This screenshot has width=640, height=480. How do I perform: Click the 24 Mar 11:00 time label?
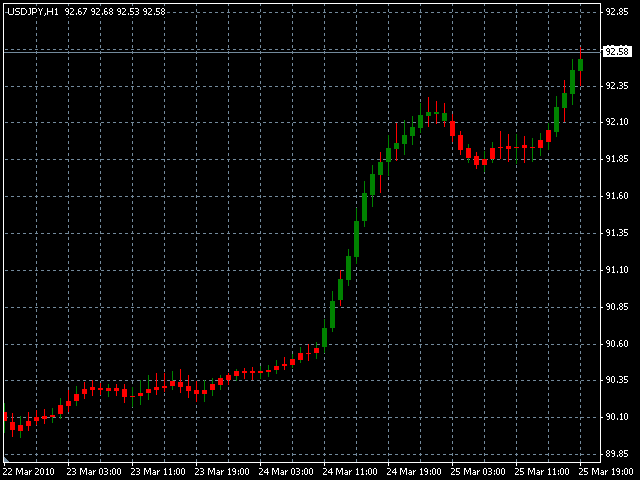pos(350,472)
